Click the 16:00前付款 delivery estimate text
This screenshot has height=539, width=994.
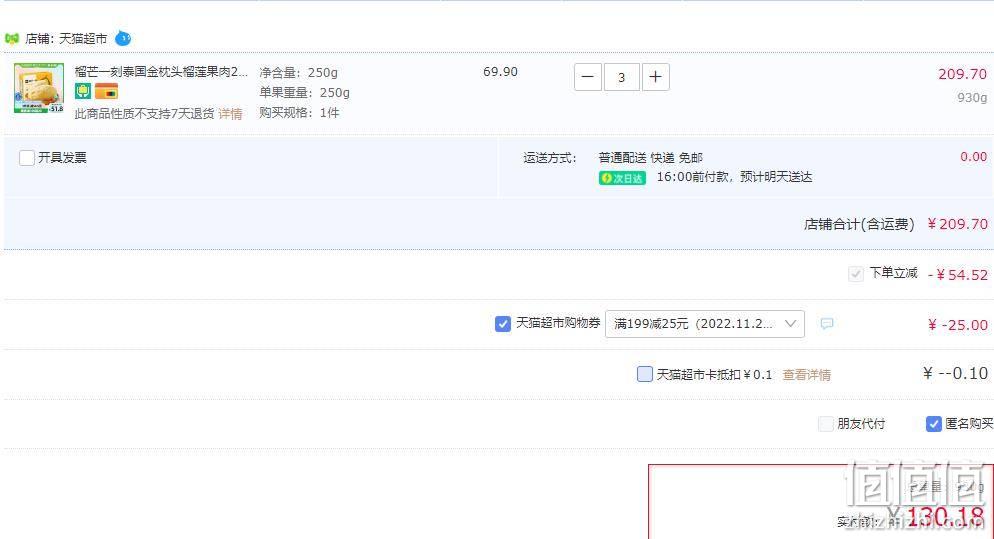pos(734,177)
